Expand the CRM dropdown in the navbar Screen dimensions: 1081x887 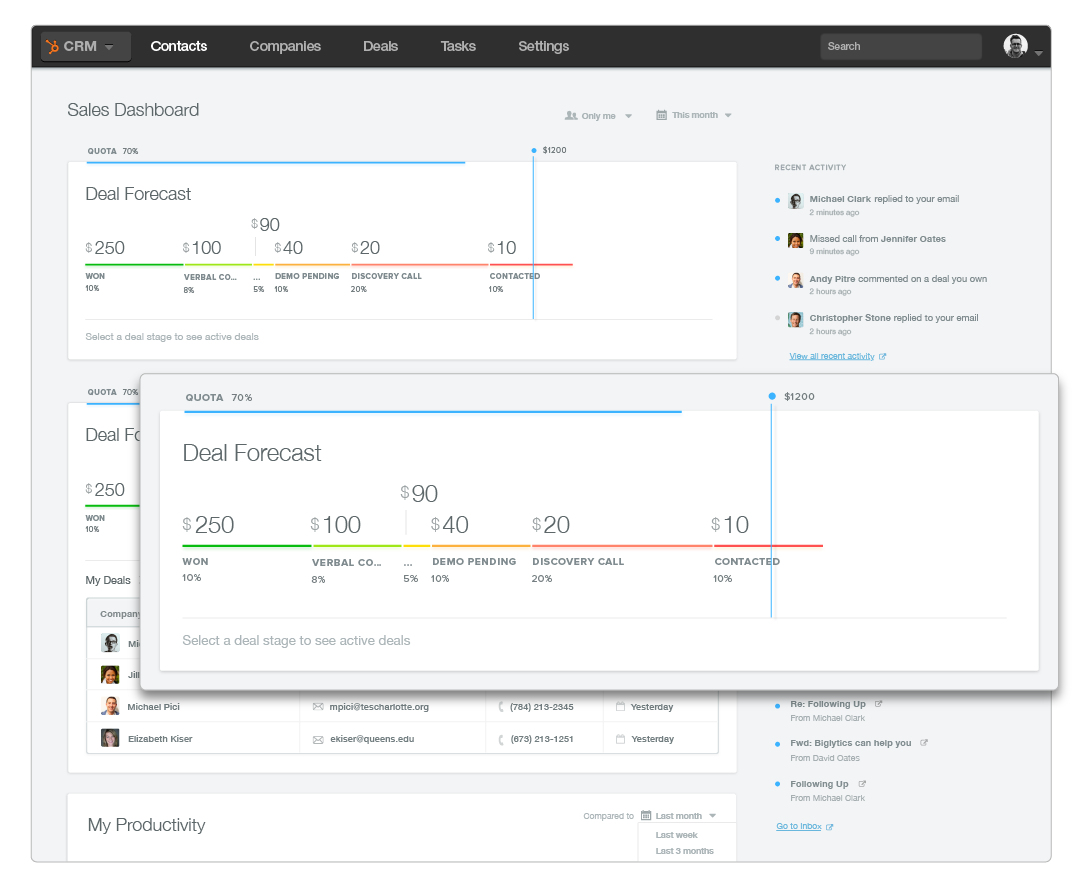click(86, 47)
